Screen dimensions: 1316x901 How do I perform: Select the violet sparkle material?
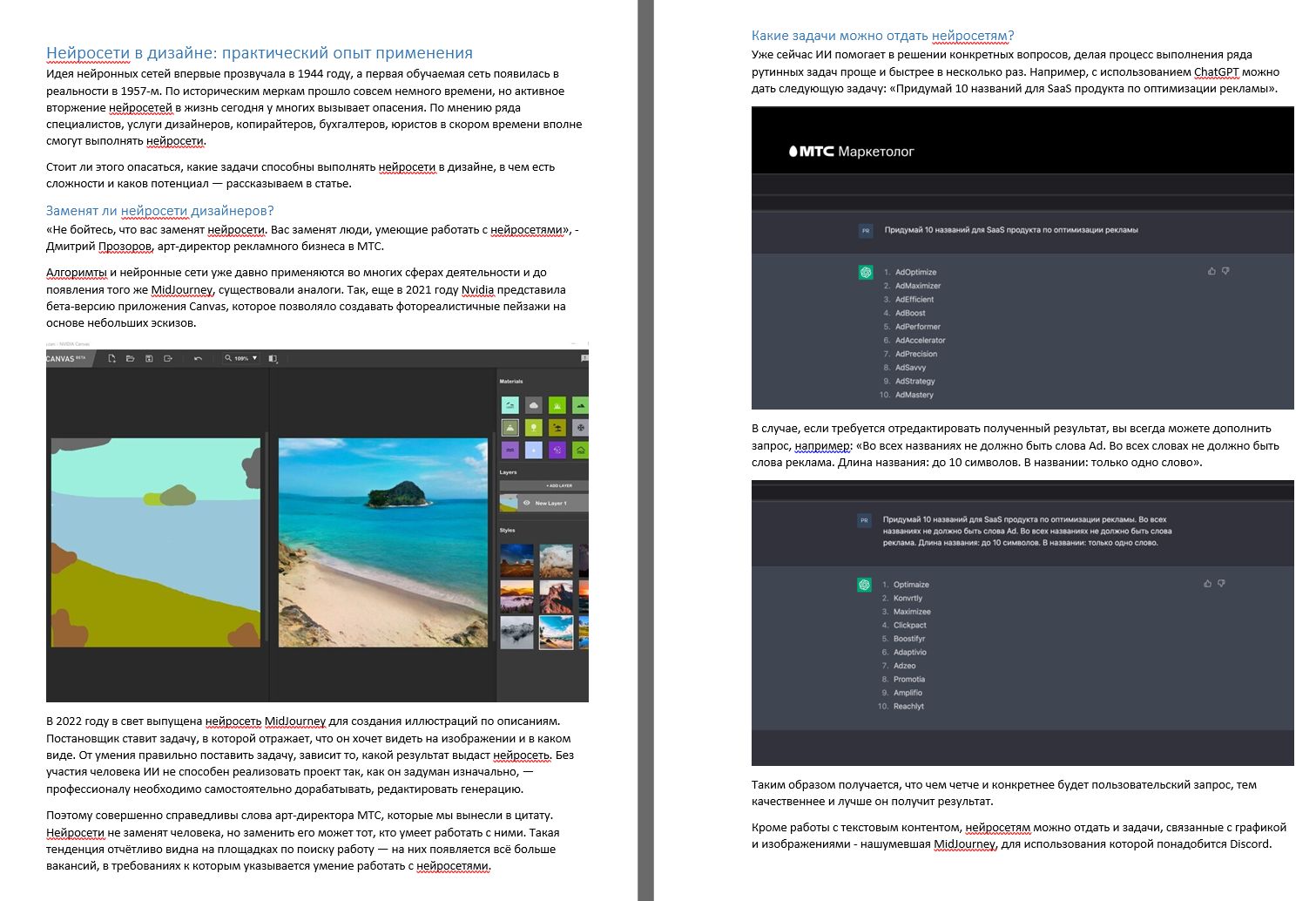(x=557, y=450)
